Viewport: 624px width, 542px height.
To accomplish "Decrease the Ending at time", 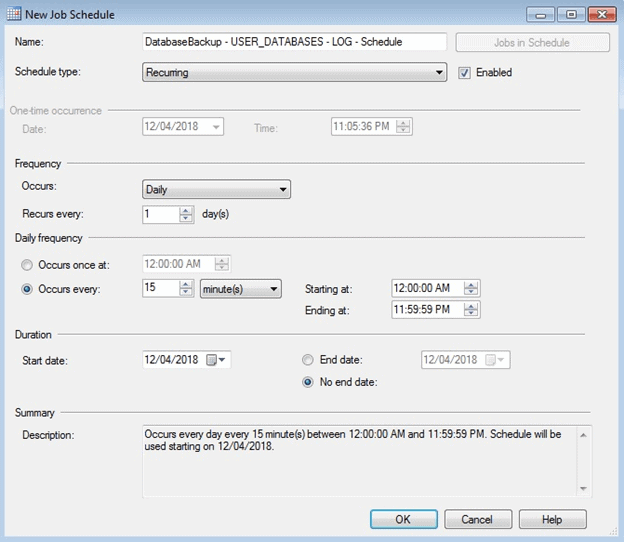I will click(471, 314).
